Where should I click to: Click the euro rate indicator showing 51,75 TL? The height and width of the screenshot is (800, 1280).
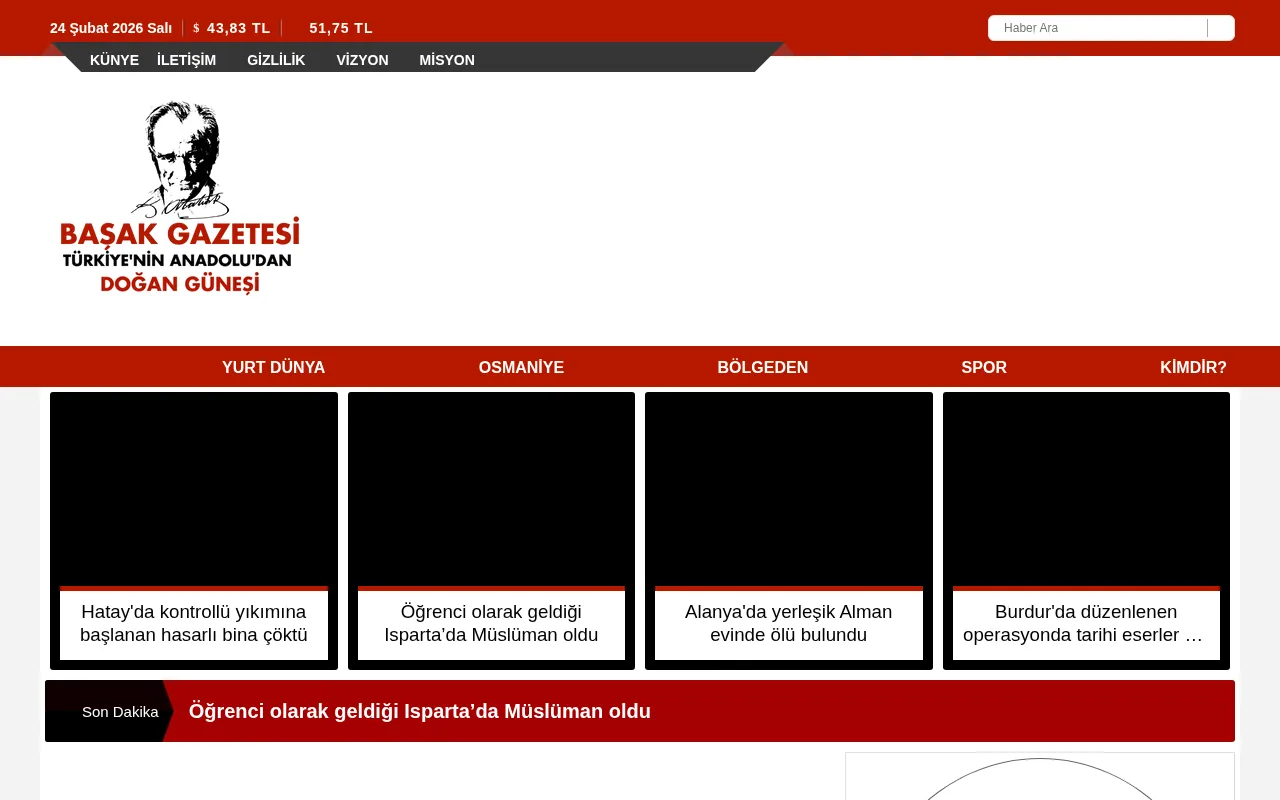click(340, 28)
